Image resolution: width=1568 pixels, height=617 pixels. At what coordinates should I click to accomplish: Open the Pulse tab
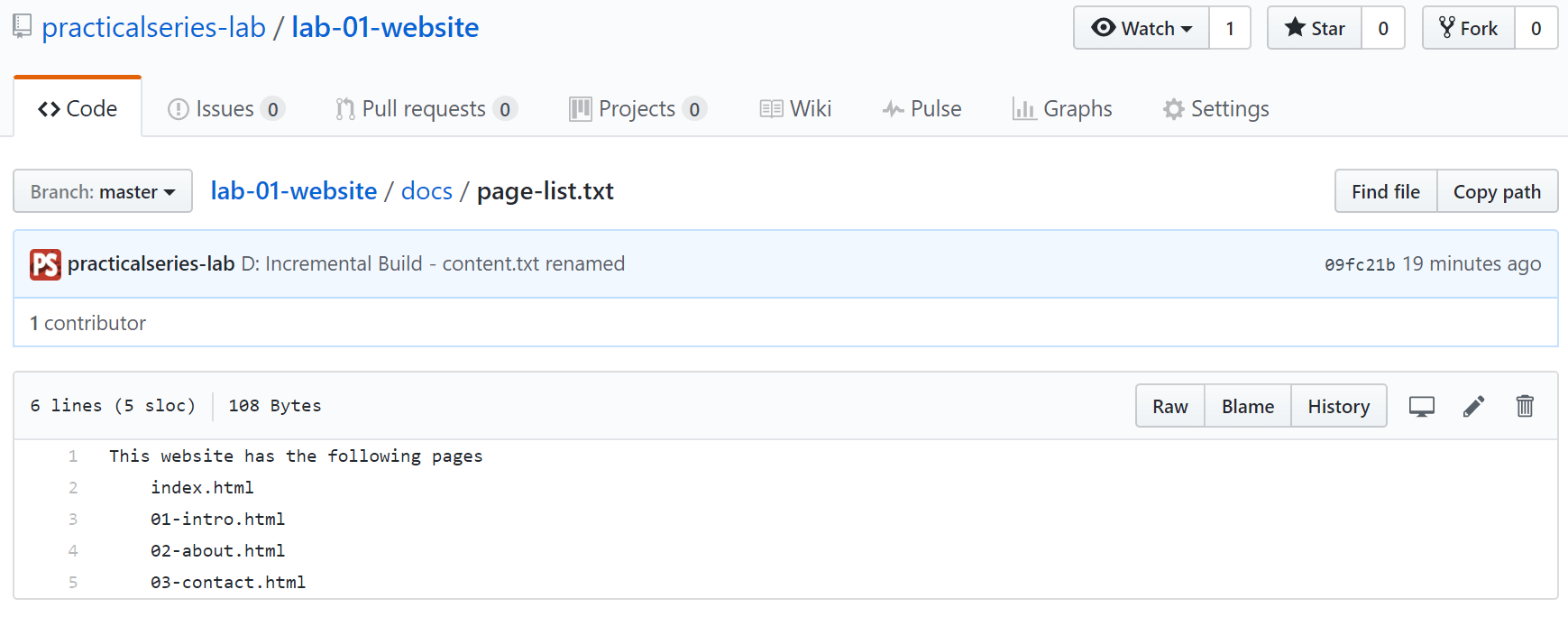pos(922,109)
